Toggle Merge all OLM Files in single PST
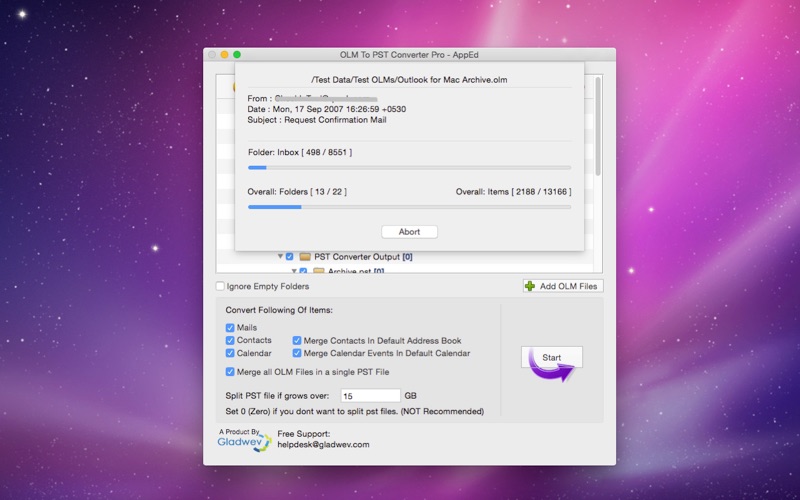The image size is (800, 500). [230, 372]
